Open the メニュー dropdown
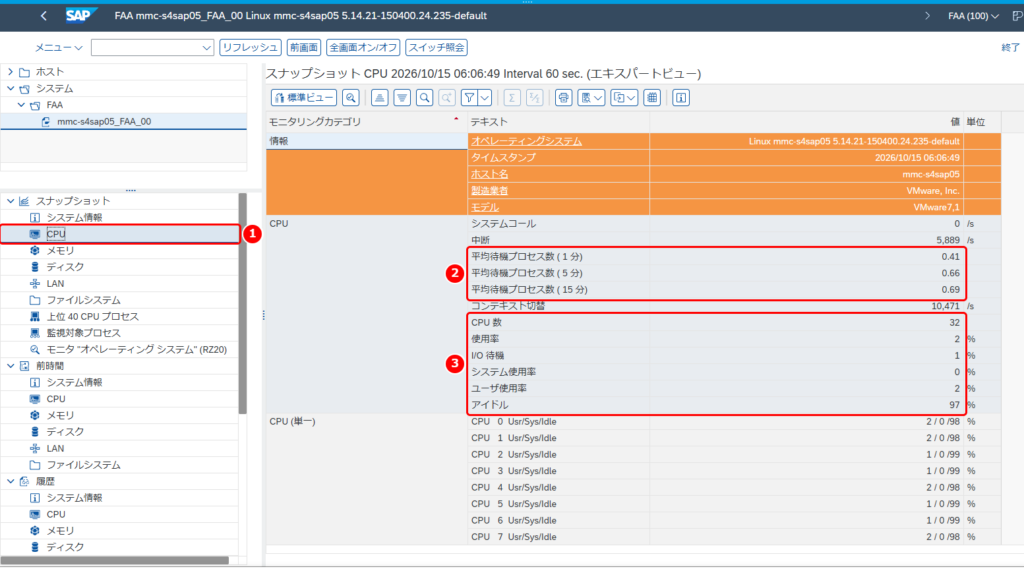 59,48
